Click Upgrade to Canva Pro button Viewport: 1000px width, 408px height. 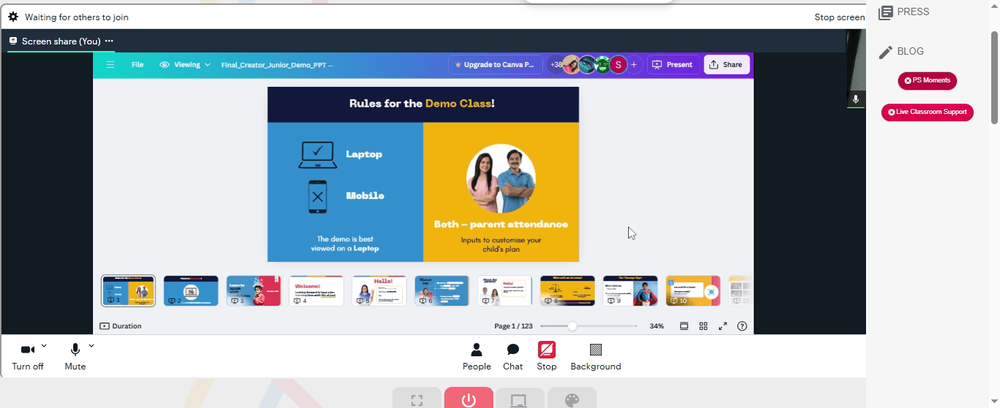[x=495, y=65]
